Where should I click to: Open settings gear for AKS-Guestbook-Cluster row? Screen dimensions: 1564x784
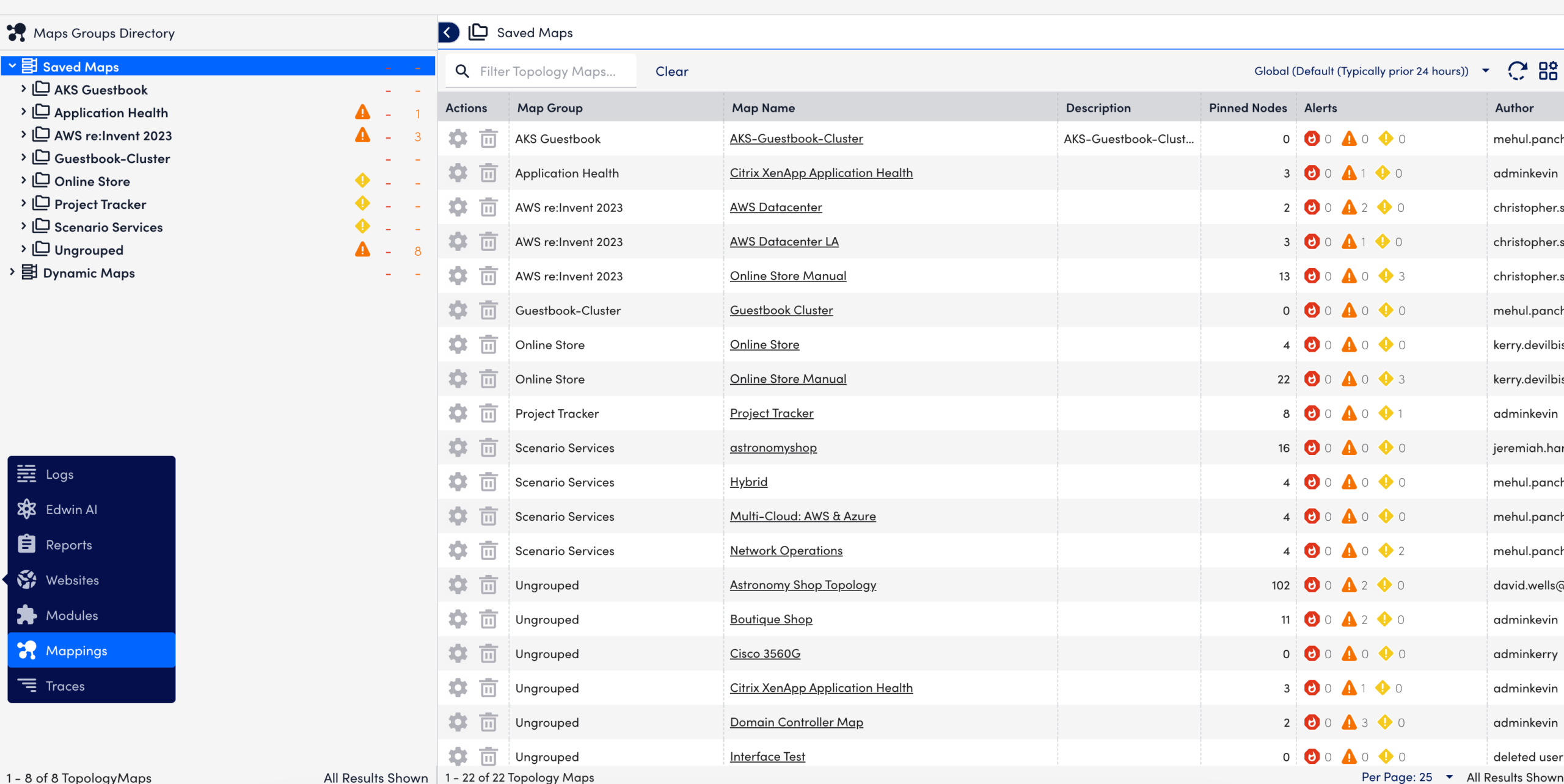coord(458,139)
